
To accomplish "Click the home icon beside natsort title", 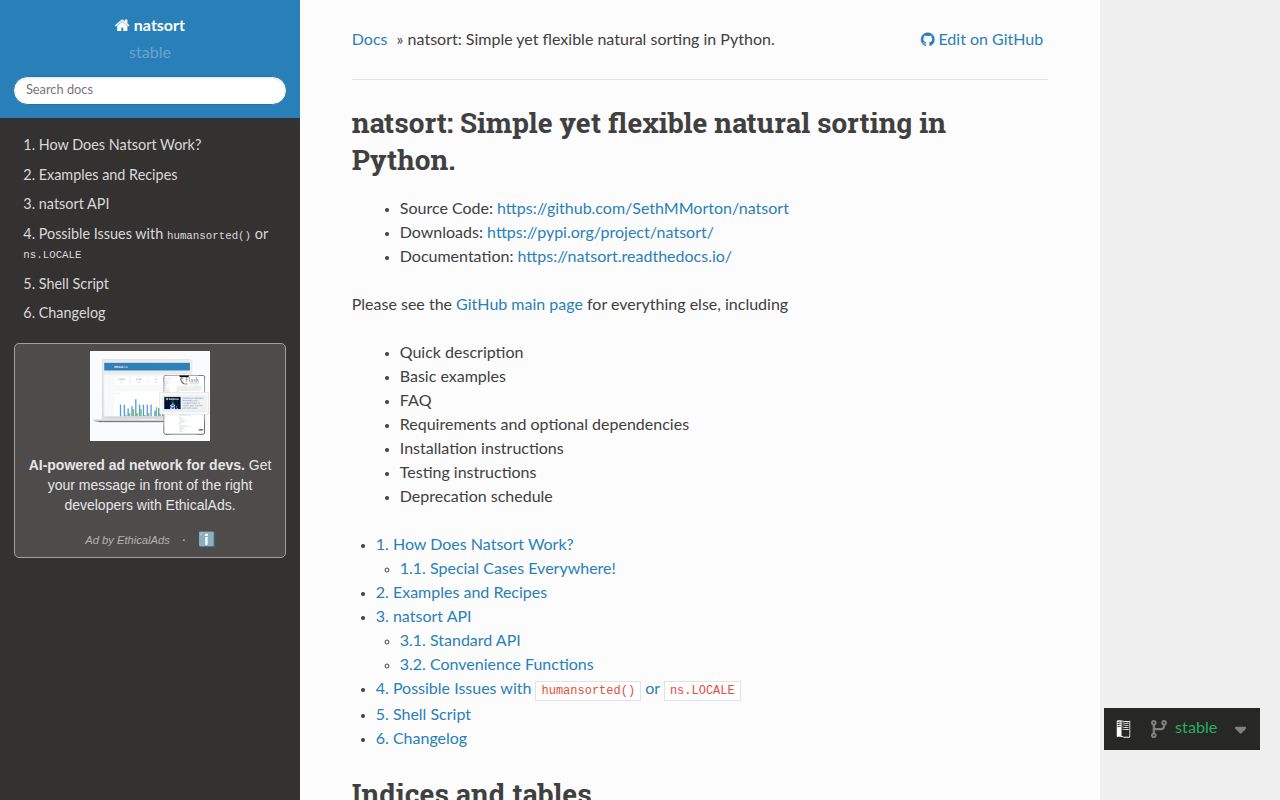I will [x=122, y=26].
